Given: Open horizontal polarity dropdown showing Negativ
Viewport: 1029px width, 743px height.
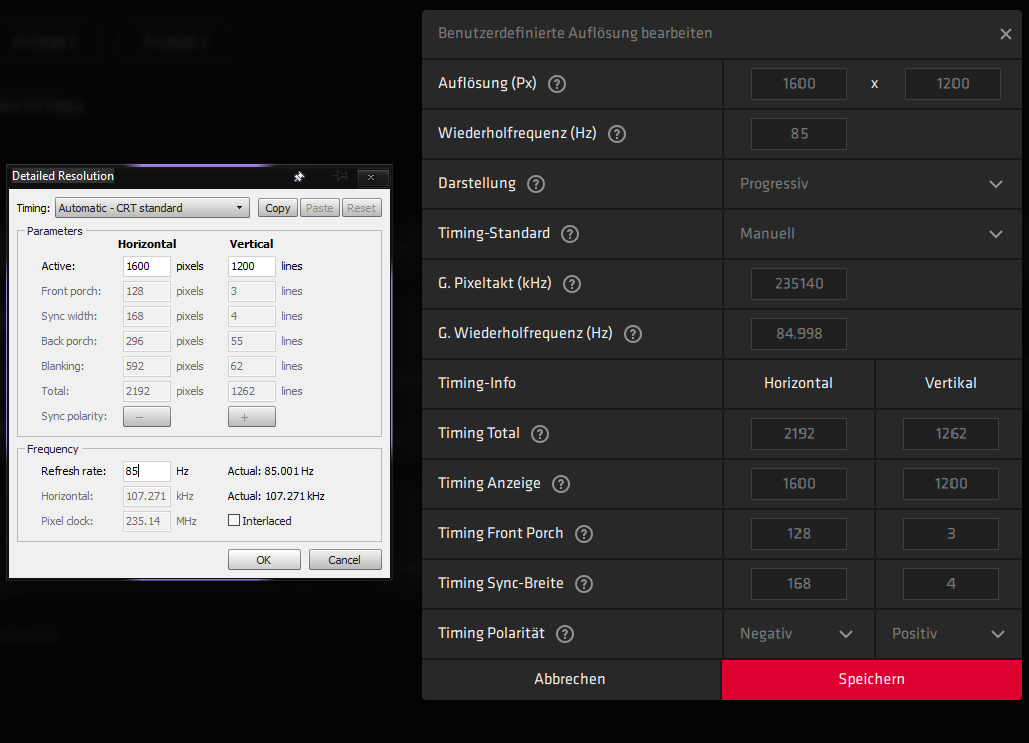Looking at the screenshot, I should point(798,633).
